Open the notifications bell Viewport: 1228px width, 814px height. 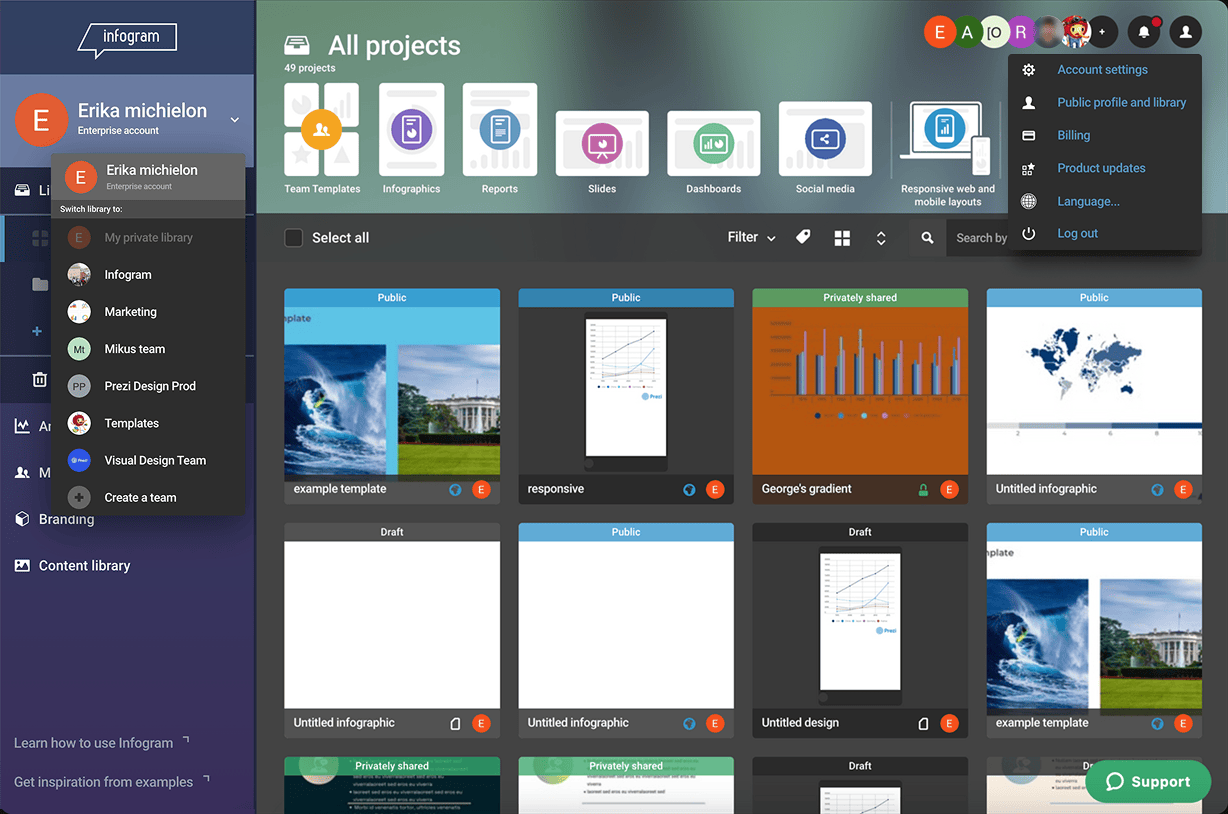(1144, 32)
